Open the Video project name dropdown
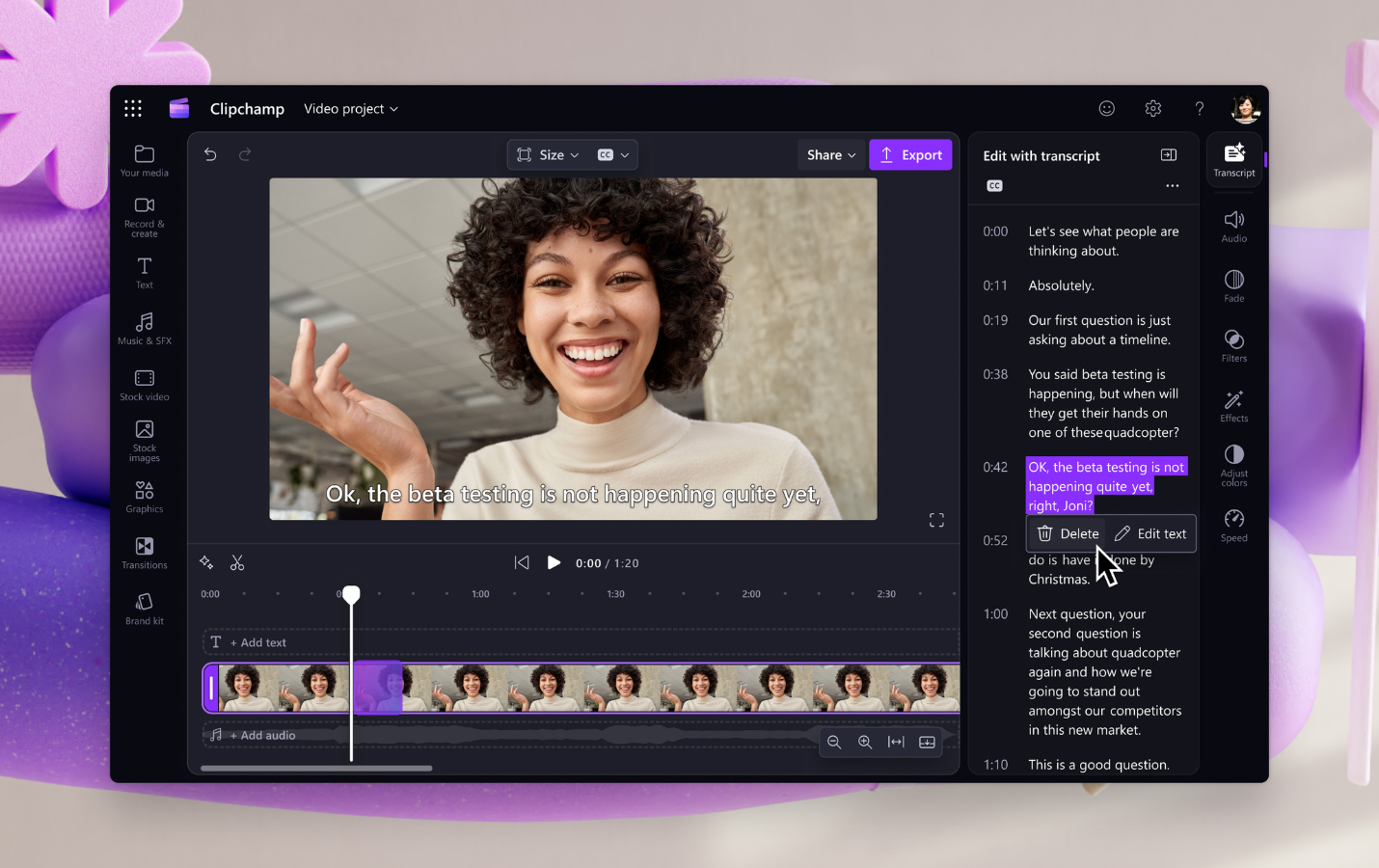The height and width of the screenshot is (868, 1379). (351, 109)
